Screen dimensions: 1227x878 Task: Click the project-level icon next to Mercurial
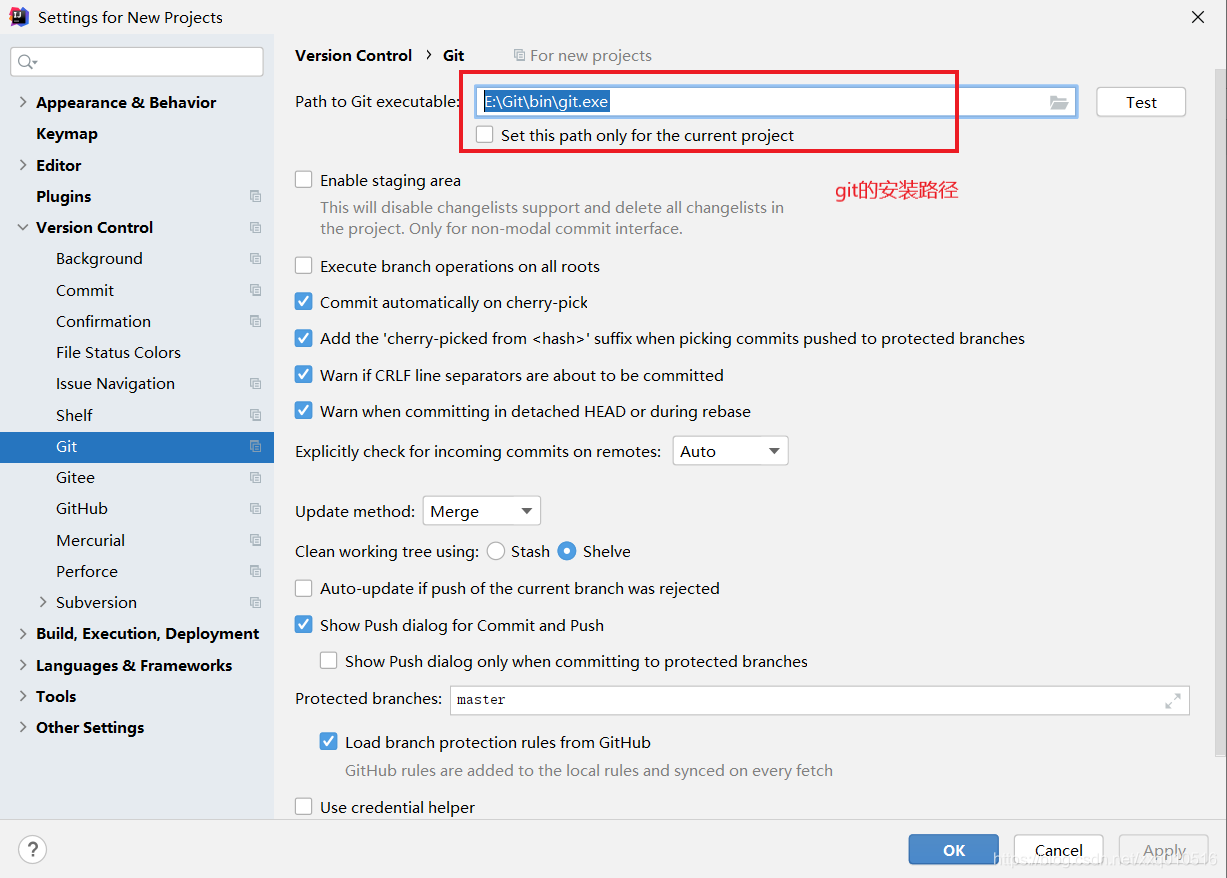click(255, 540)
